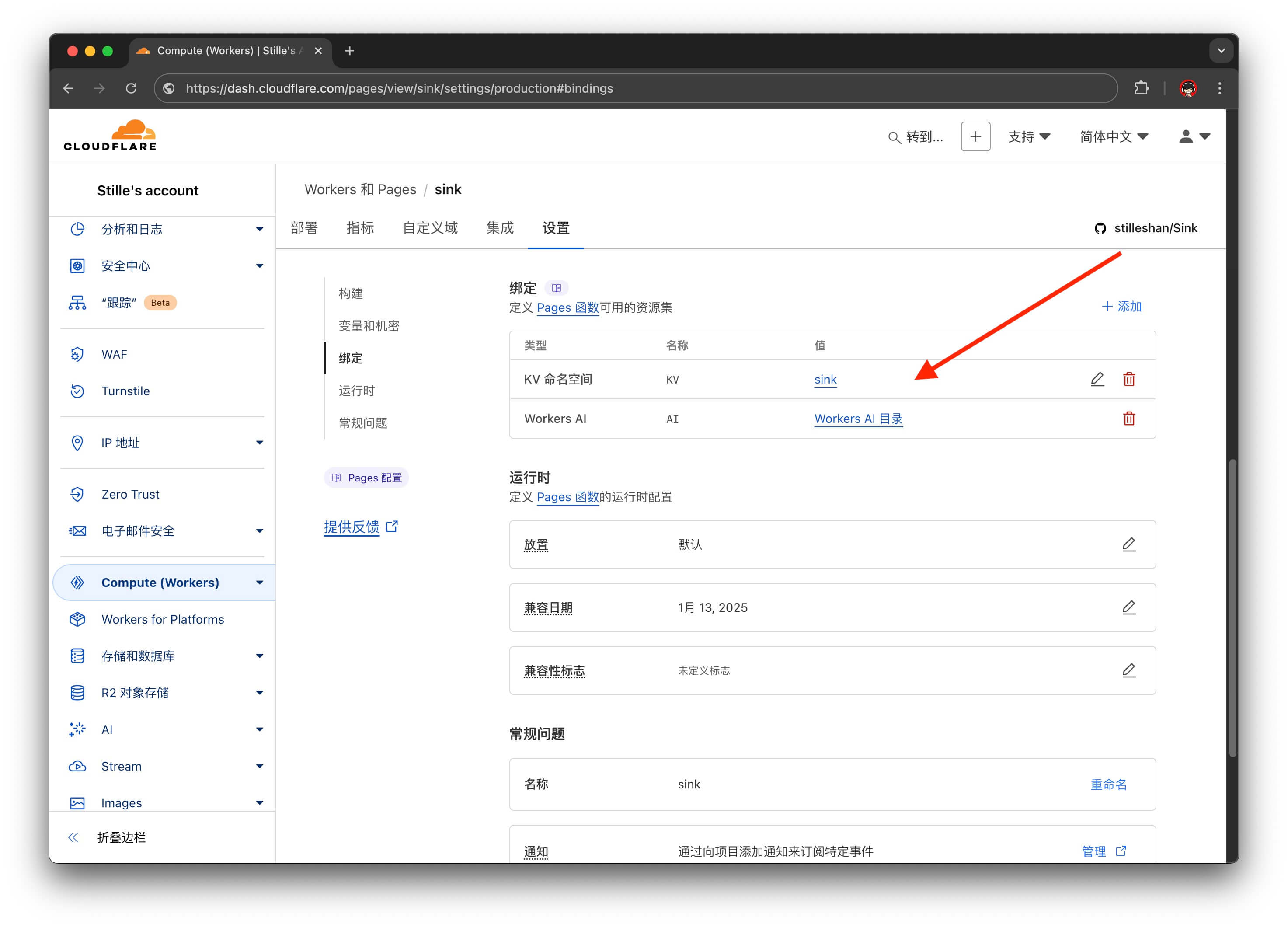Image resolution: width=1288 pixels, height=928 pixels.
Task: Expand the Stream sidebar section
Action: (260, 766)
